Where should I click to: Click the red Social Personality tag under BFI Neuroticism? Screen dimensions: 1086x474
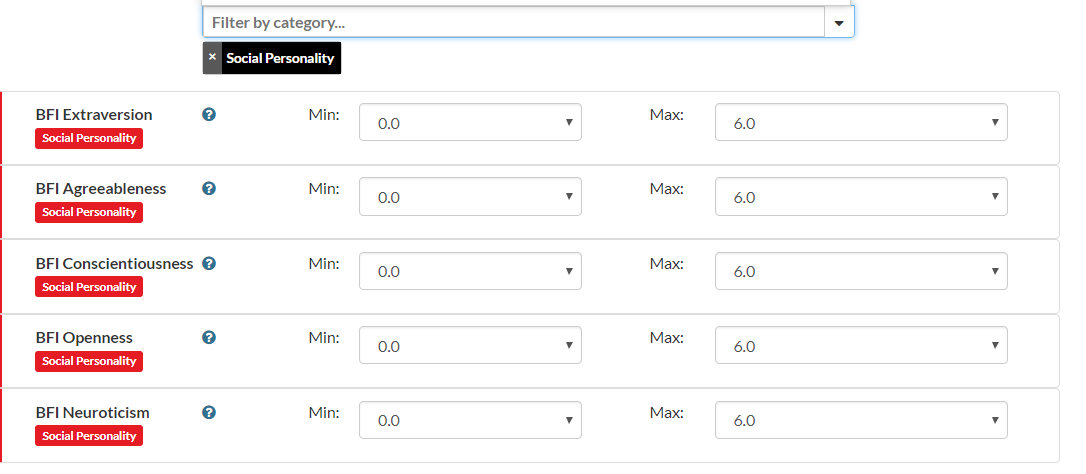pos(89,436)
